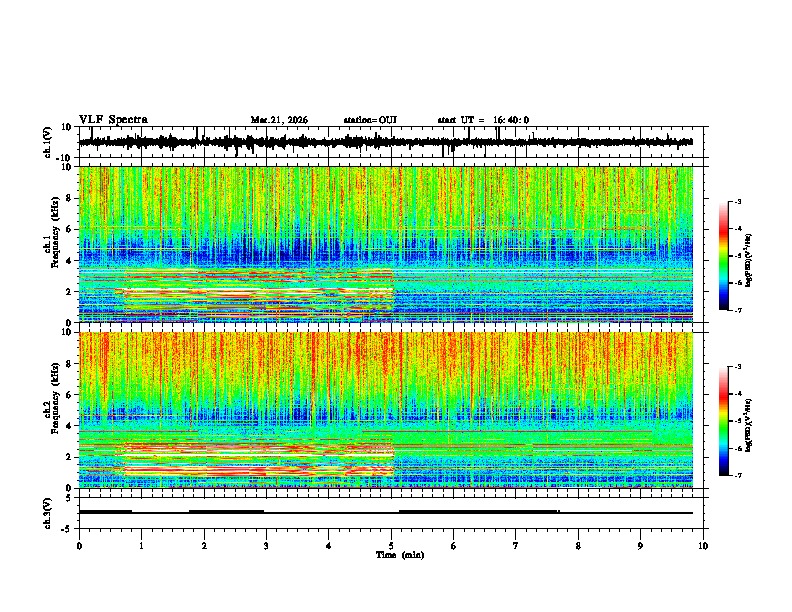Select the date text "Mar.21, 2026"
792x612 pixels.
(x=279, y=120)
